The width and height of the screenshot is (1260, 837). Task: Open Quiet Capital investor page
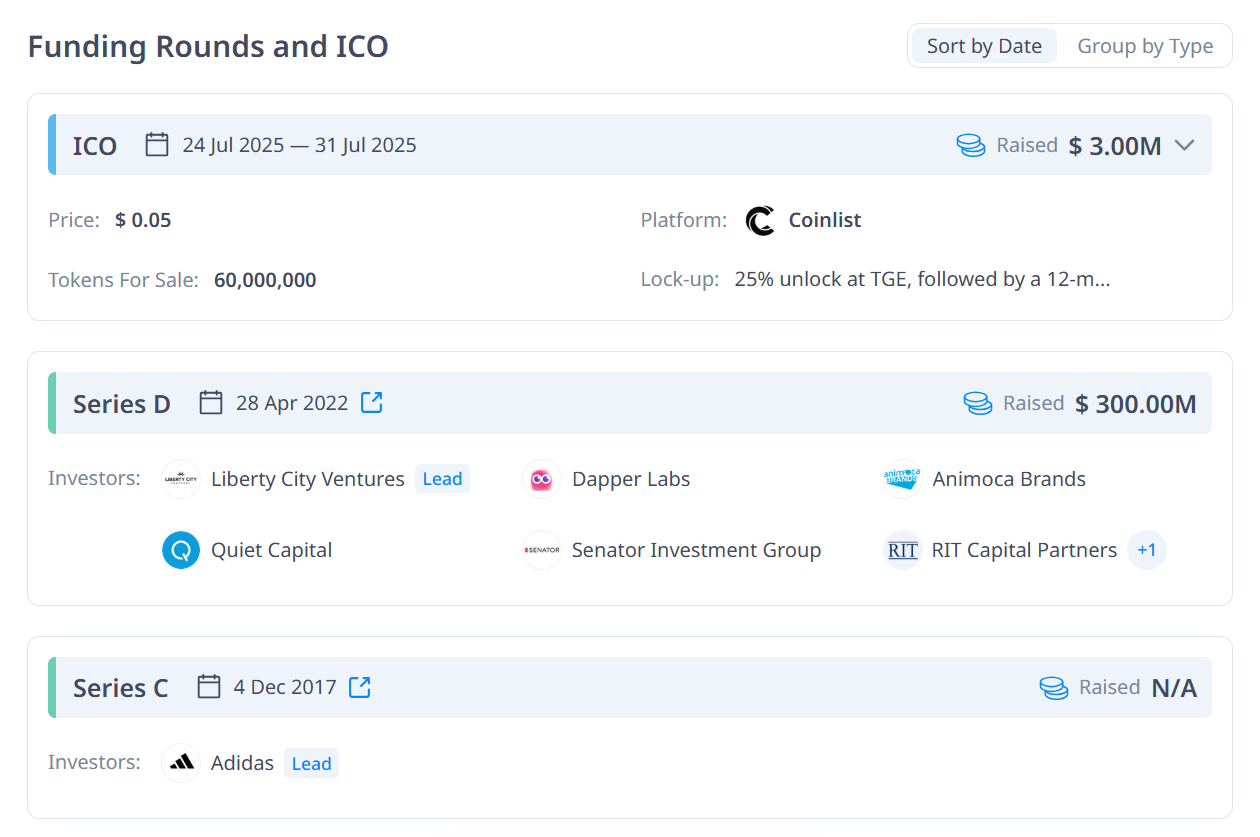[x=272, y=550]
